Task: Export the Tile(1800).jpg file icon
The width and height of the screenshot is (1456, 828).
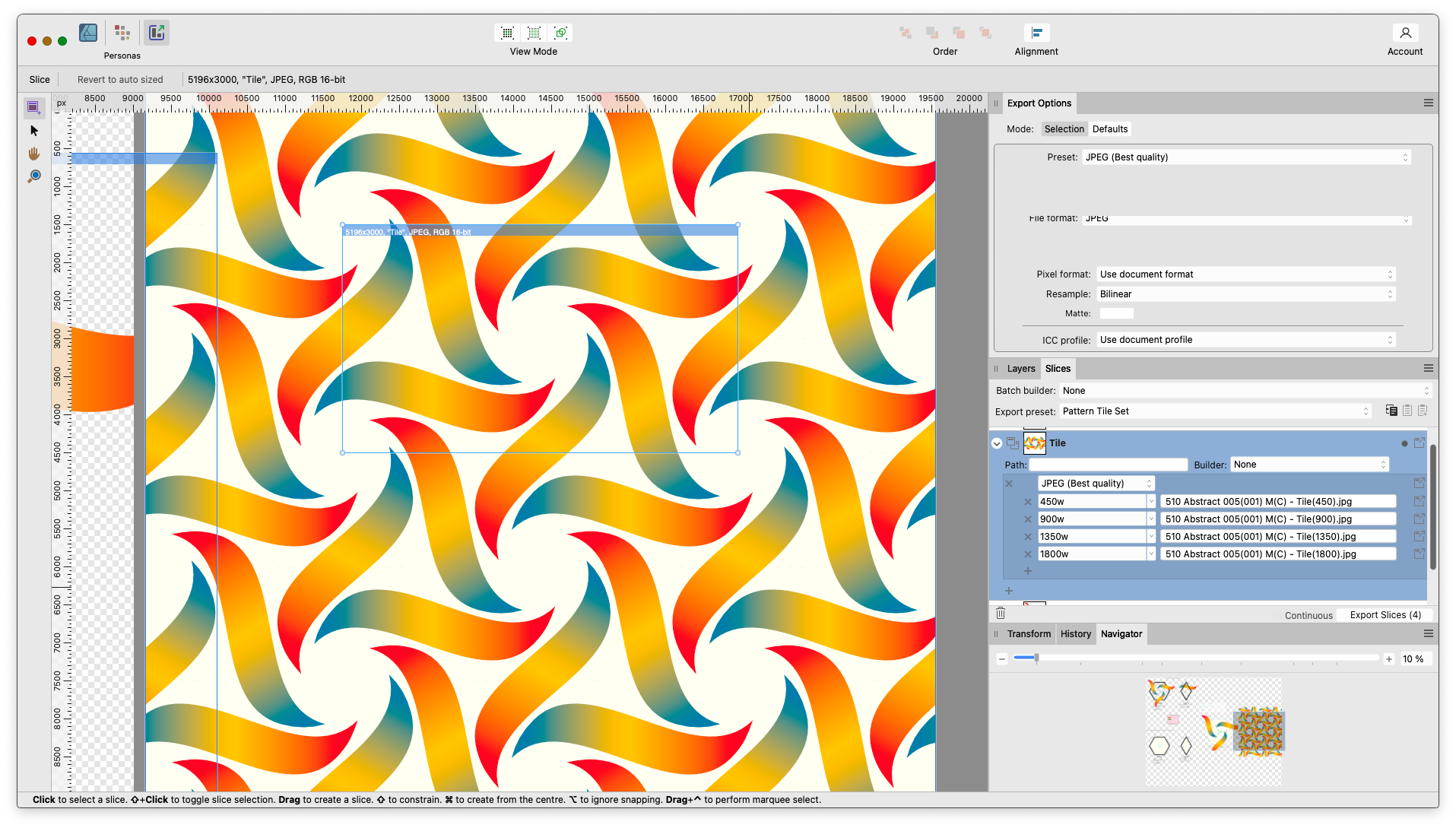Action: [x=1419, y=554]
